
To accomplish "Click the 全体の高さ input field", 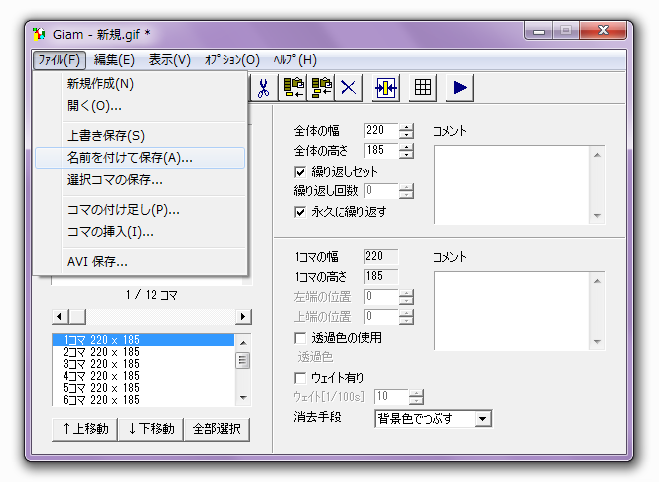I will point(381,151).
